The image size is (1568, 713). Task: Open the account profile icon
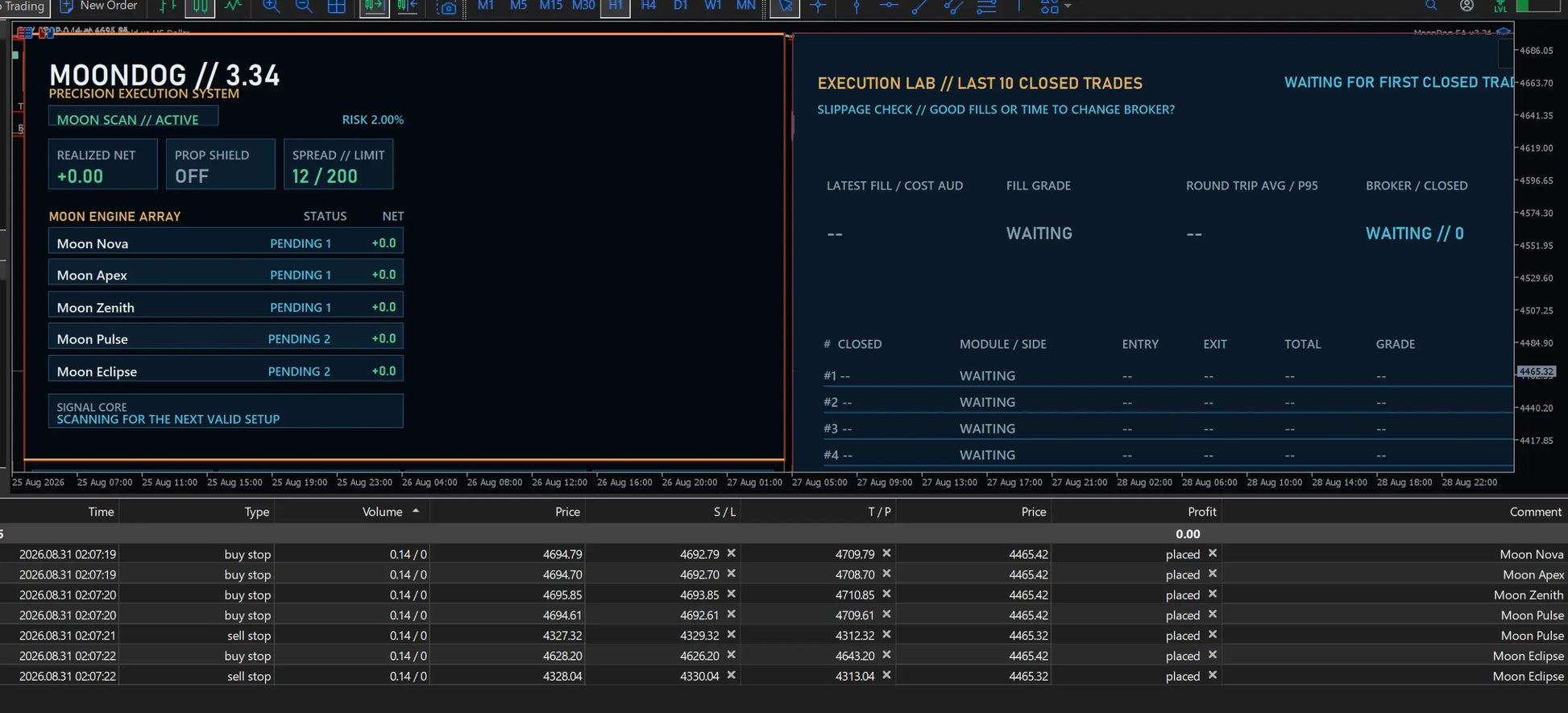1466,6
